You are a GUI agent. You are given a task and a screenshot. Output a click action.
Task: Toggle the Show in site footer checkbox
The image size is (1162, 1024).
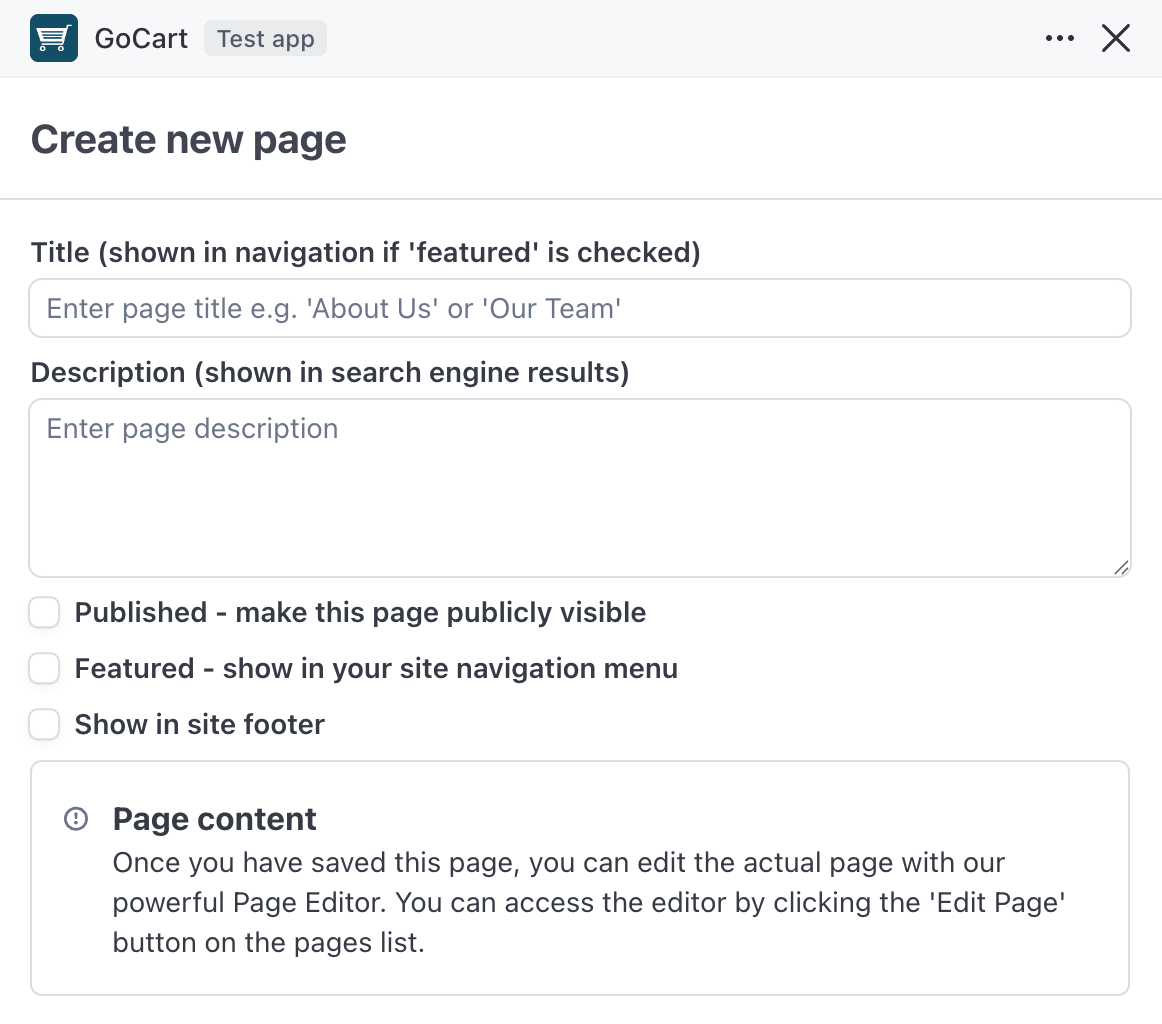(x=44, y=724)
